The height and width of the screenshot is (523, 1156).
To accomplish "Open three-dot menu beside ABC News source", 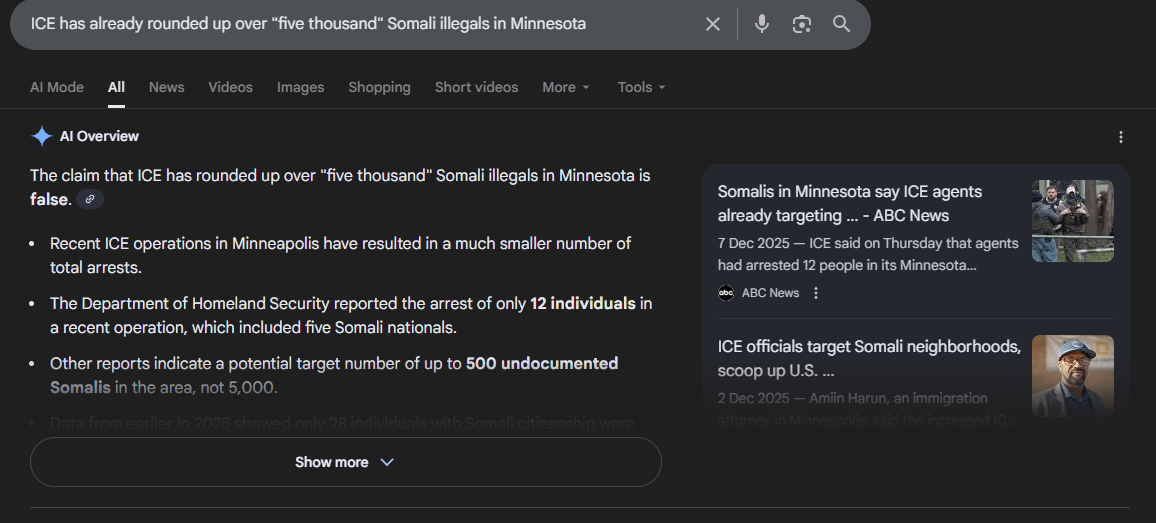I will (x=815, y=293).
